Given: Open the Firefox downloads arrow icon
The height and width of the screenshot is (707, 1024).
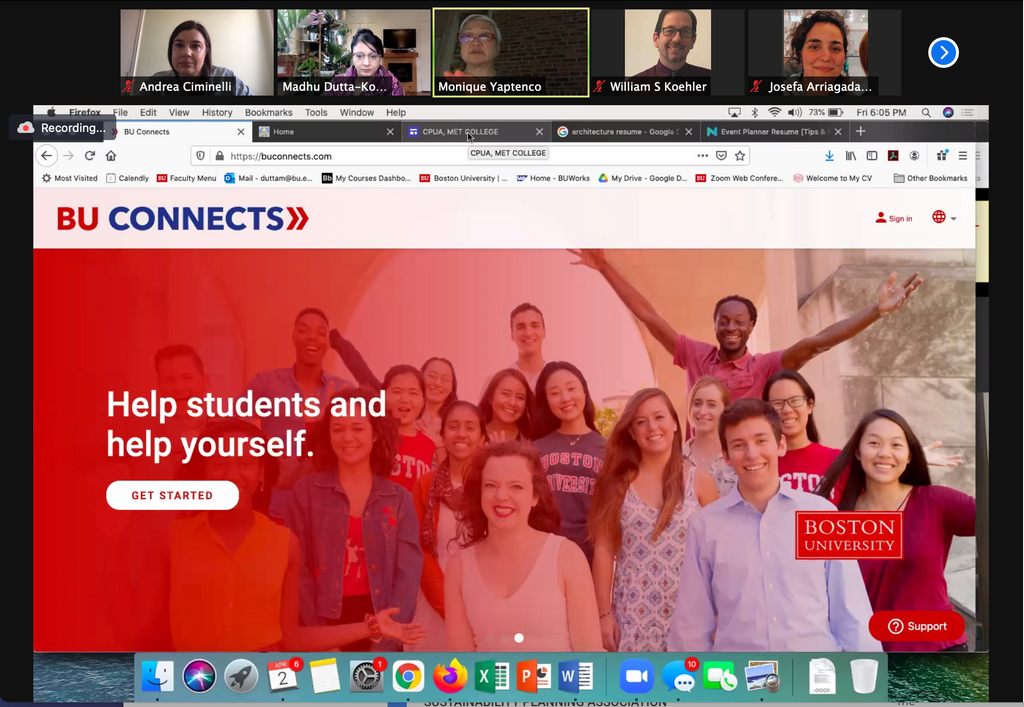Looking at the screenshot, I should [x=829, y=156].
